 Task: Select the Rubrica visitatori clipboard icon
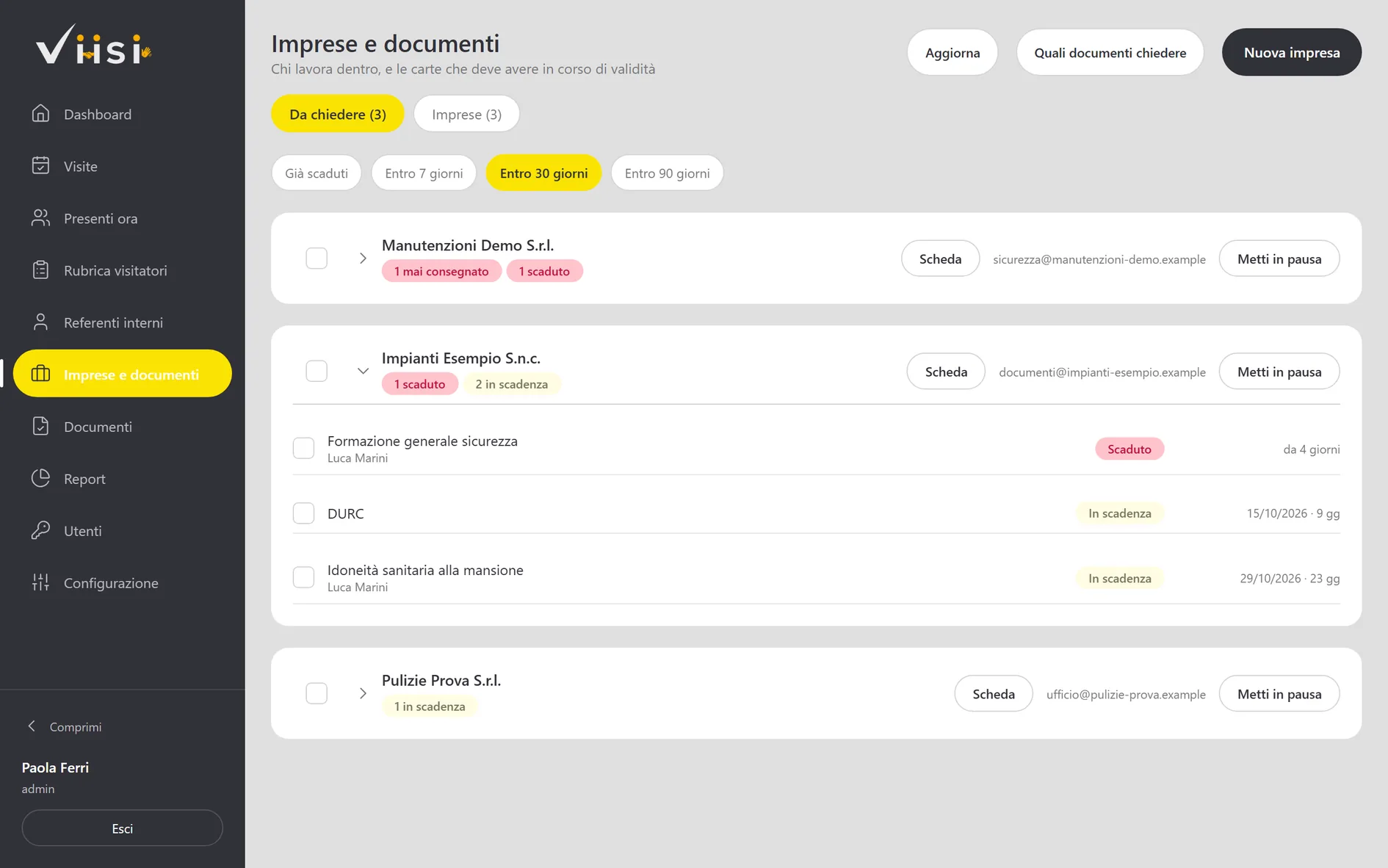point(41,270)
